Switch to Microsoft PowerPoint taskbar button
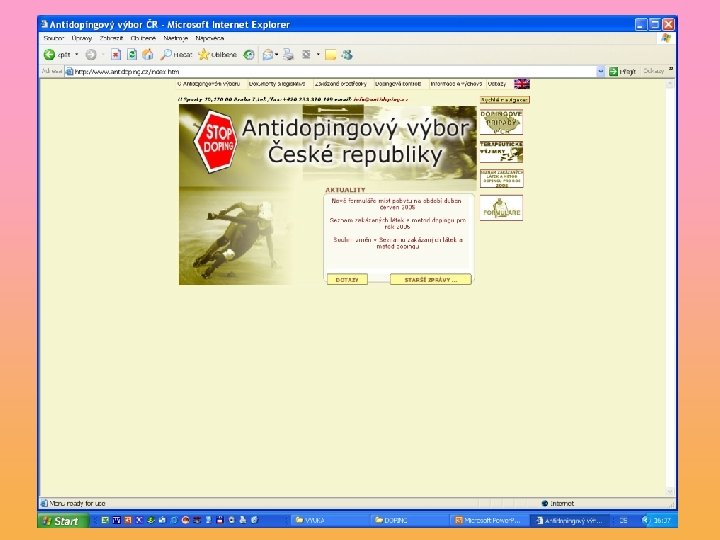Screen dimensions: 720x540 click(488, 520)
